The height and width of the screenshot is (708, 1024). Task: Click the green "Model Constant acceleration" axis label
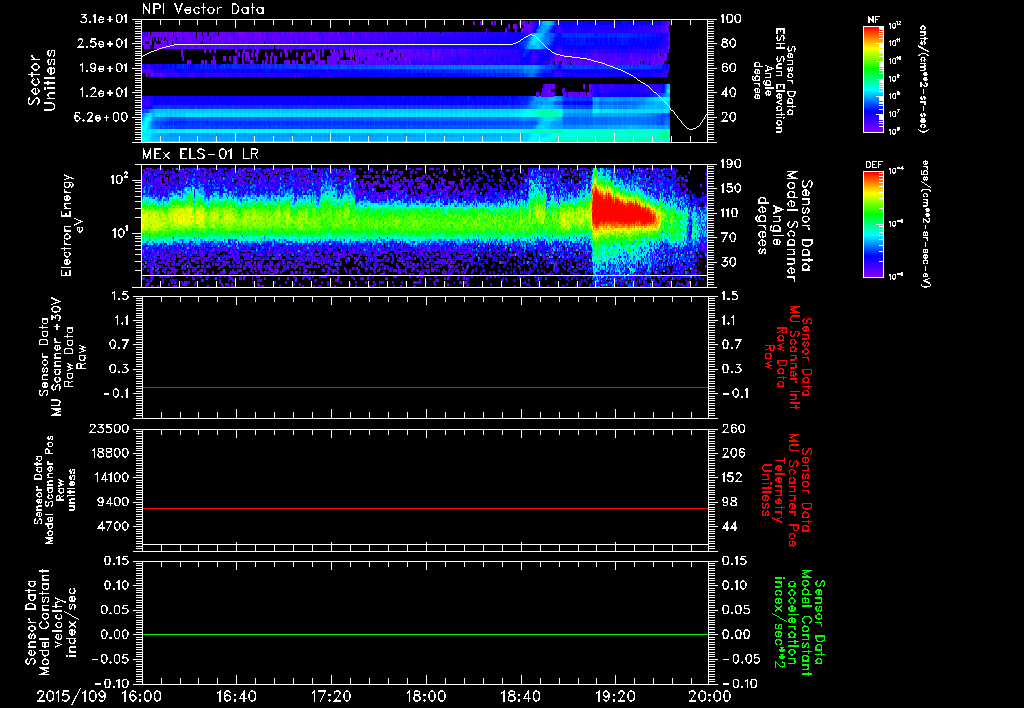(800, 622)
